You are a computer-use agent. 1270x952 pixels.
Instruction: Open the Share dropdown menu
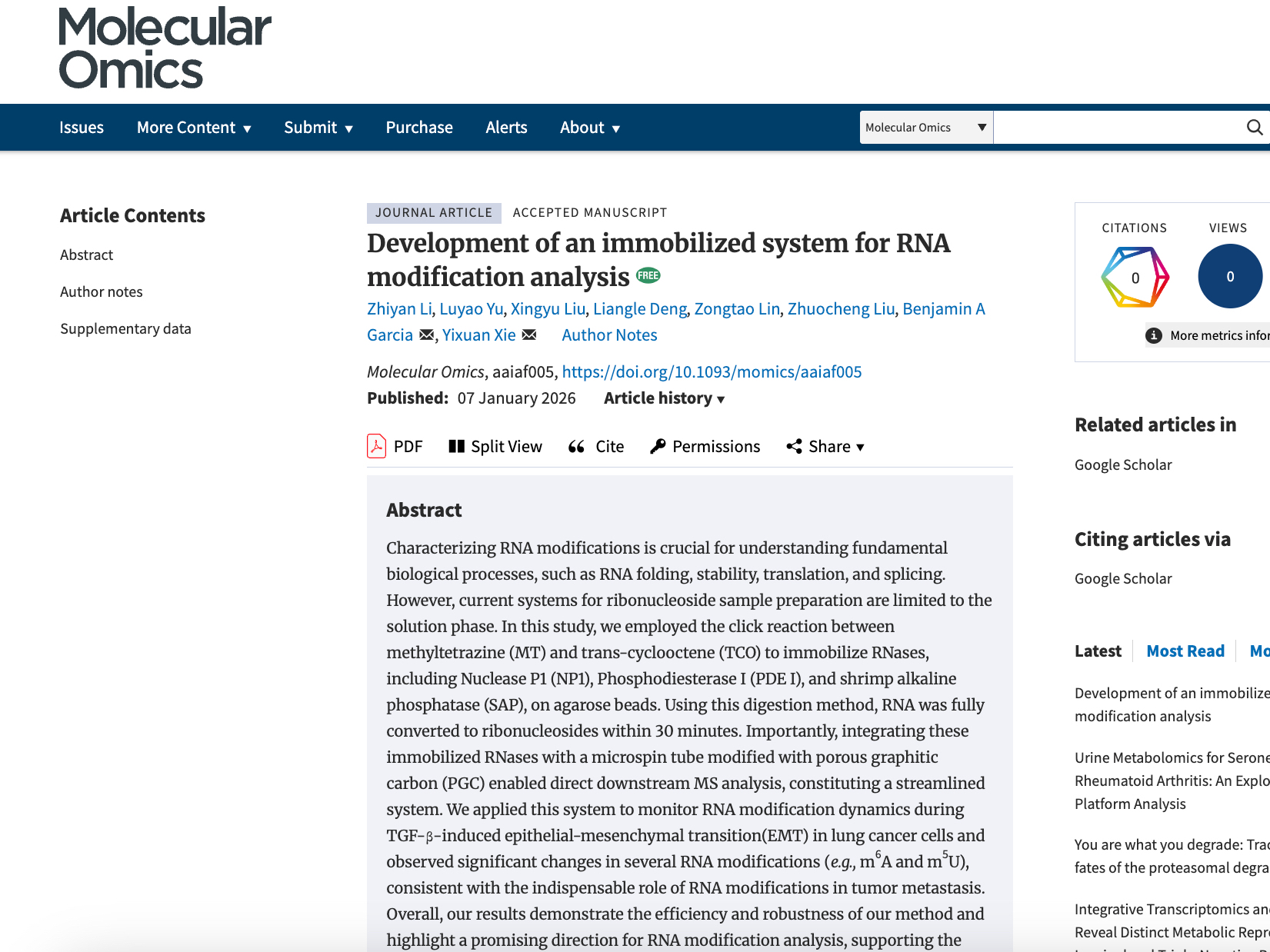click(x=825, y=447)
